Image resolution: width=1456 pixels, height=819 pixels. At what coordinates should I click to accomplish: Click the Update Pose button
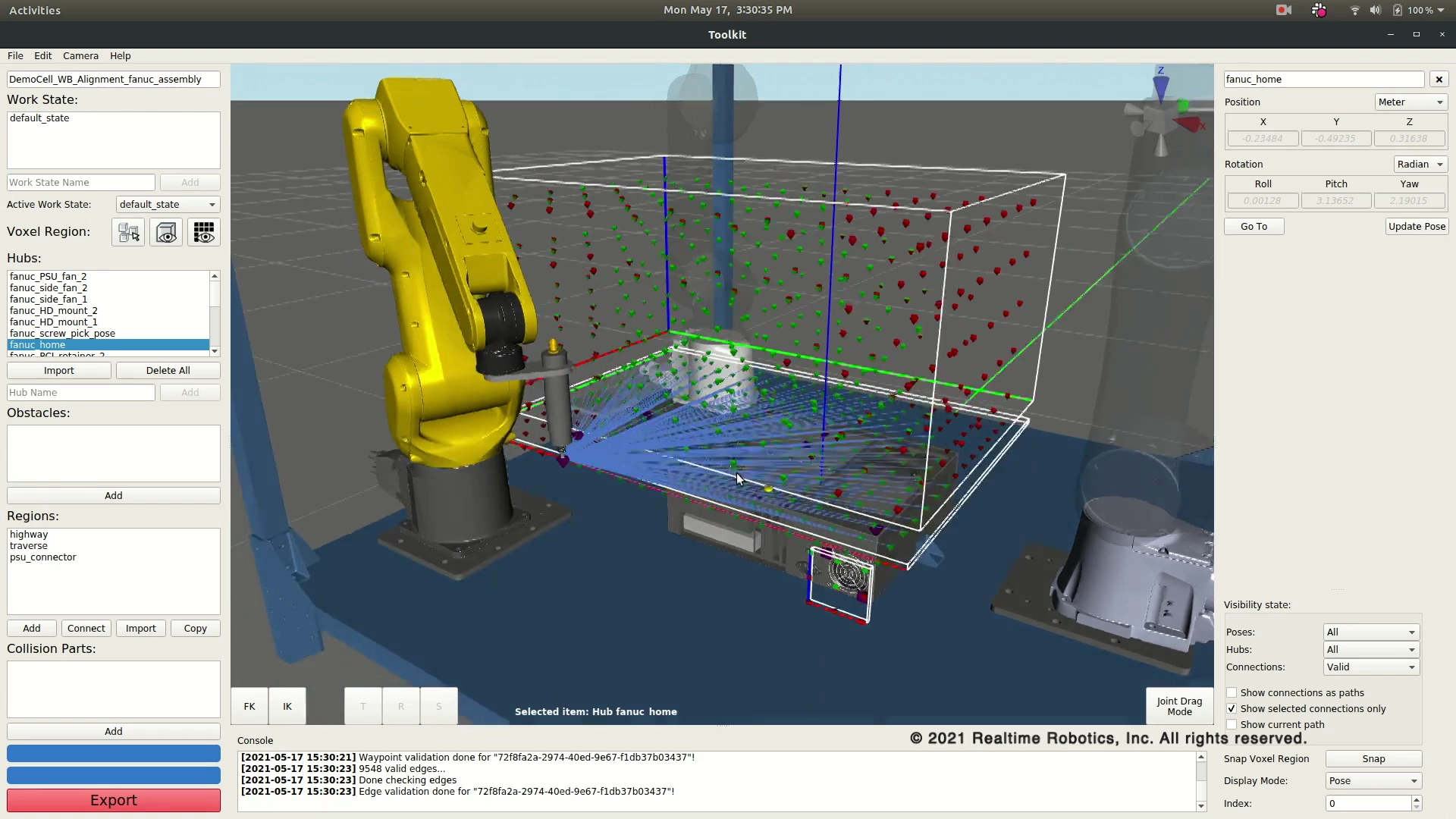[1417, 227]
